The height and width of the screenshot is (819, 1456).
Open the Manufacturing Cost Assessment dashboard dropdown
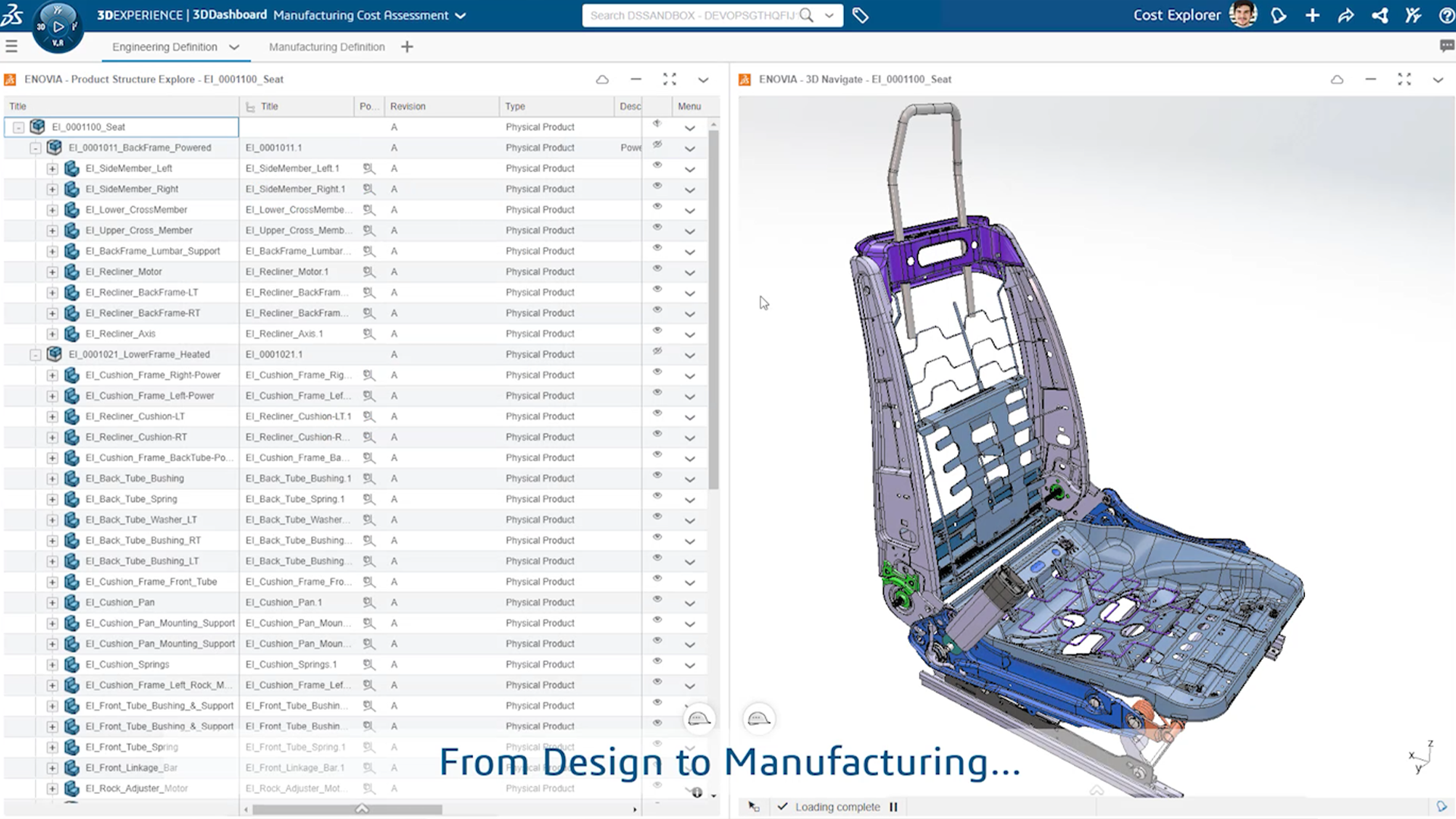coord(460,15)
